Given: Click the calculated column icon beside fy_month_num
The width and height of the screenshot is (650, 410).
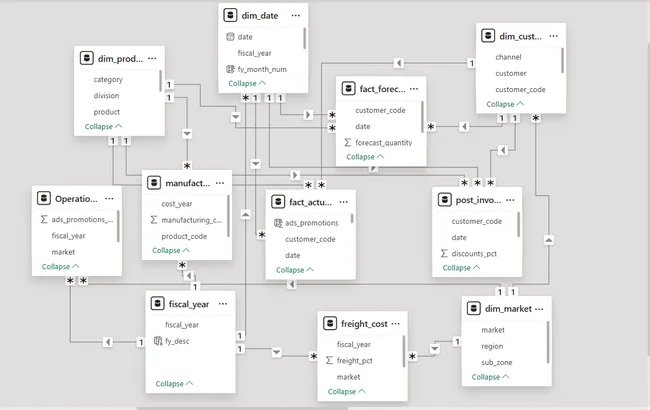Looking at the screenshot, I should (230, 69).
